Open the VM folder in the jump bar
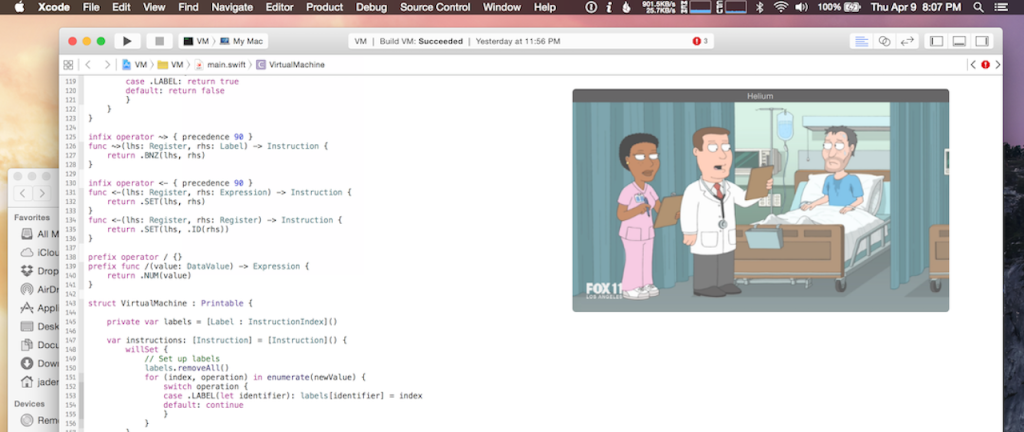 [171, 65]
